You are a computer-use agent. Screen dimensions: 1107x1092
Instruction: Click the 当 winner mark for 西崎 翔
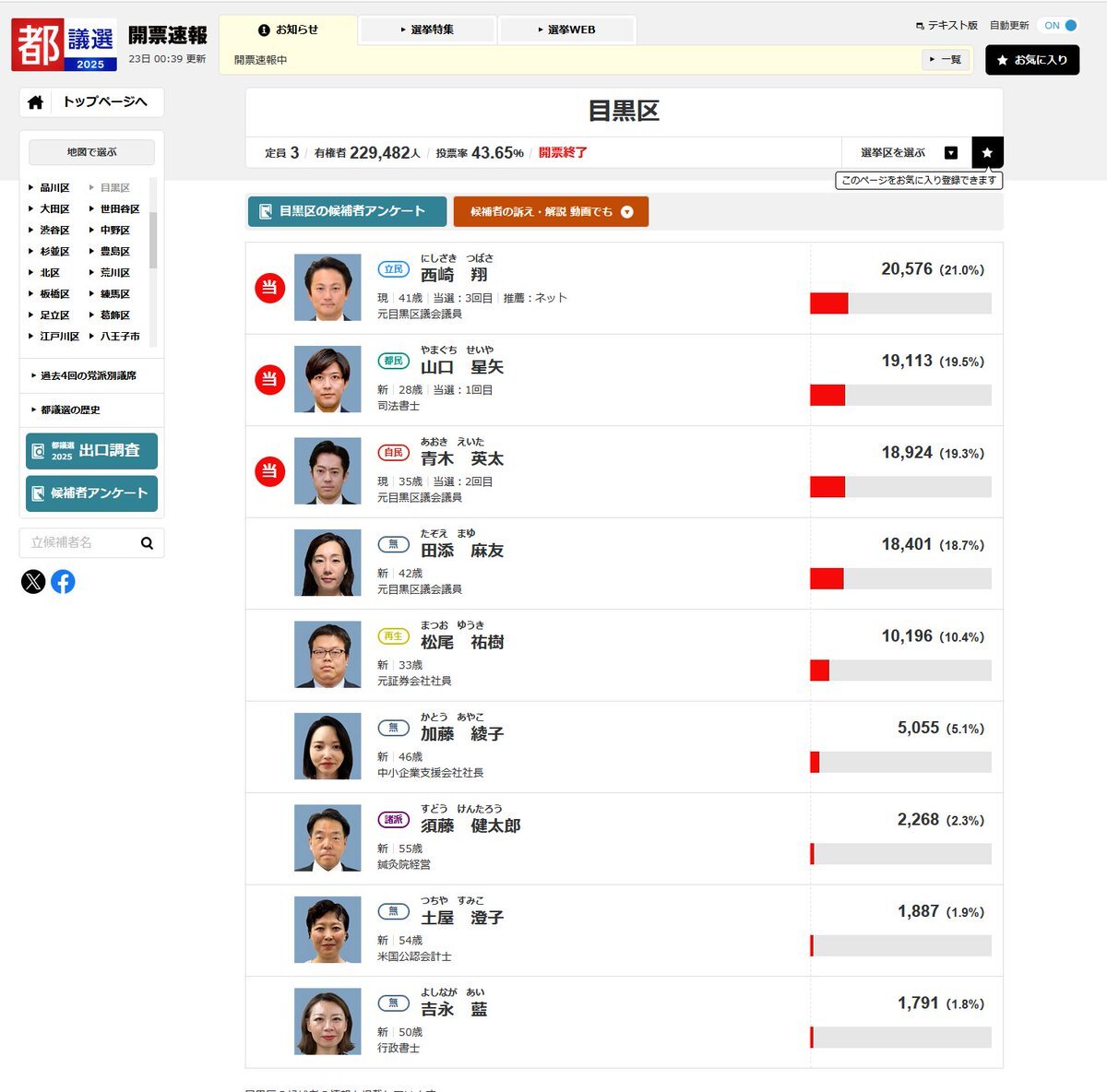pos(269,288)
